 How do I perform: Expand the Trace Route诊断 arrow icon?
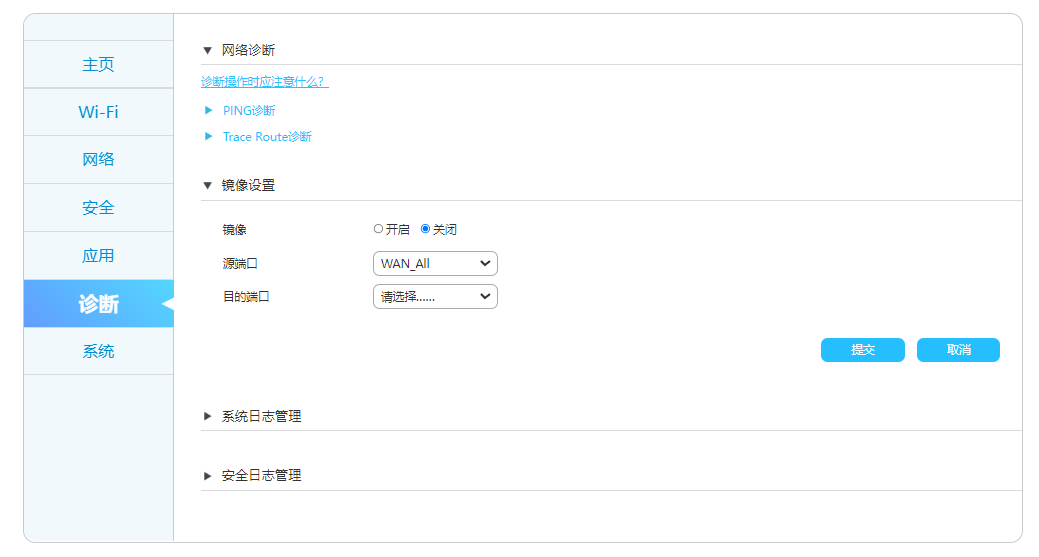209,136
